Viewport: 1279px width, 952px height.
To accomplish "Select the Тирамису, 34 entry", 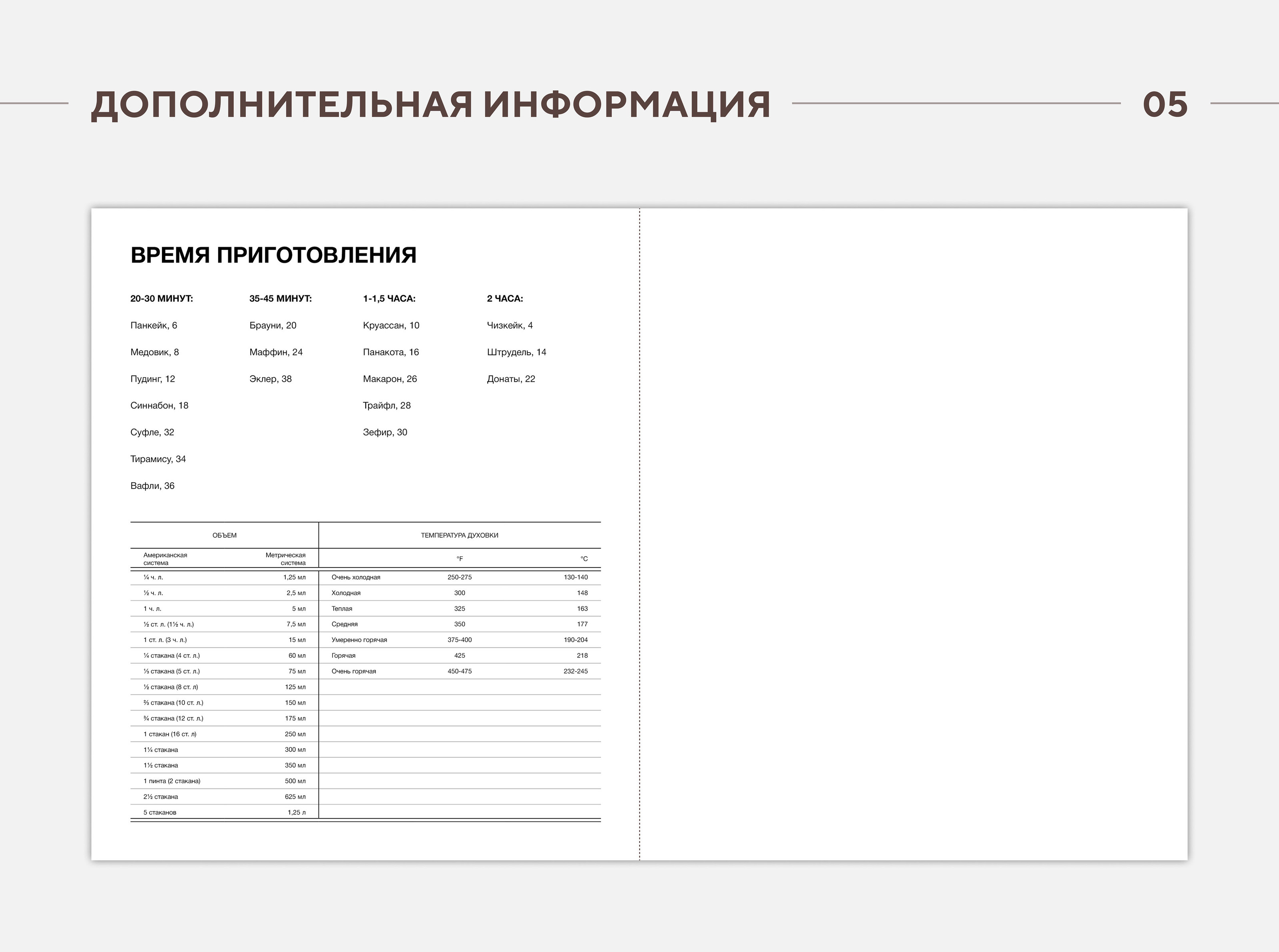I will [x=158, y=459].
